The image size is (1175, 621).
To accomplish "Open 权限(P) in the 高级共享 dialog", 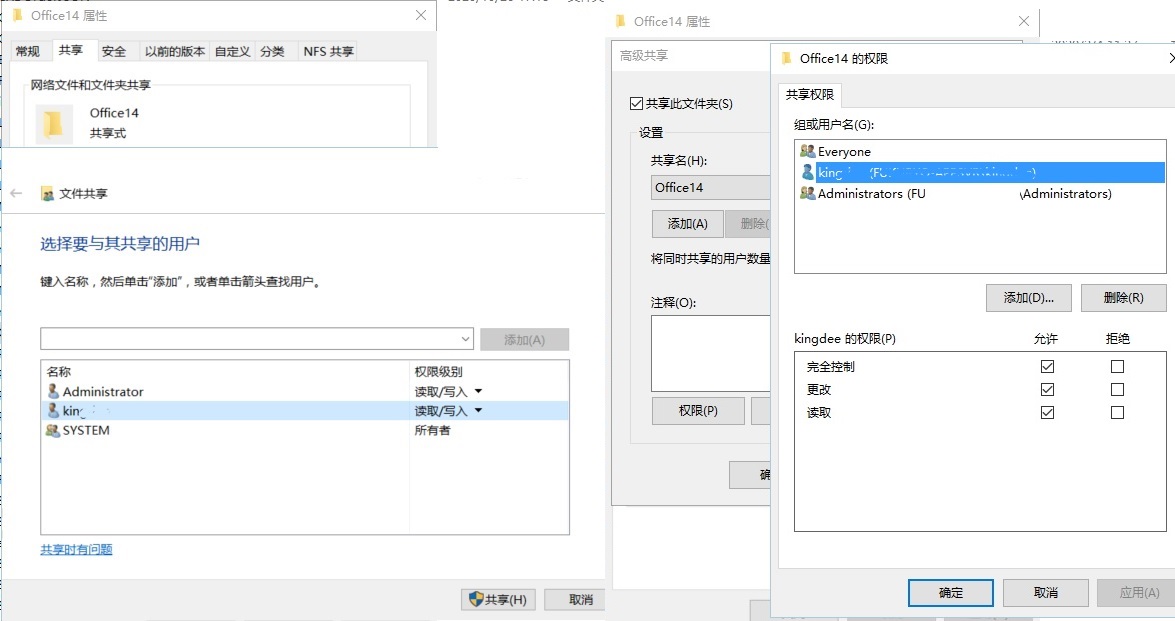I will (x=698, y=411).
